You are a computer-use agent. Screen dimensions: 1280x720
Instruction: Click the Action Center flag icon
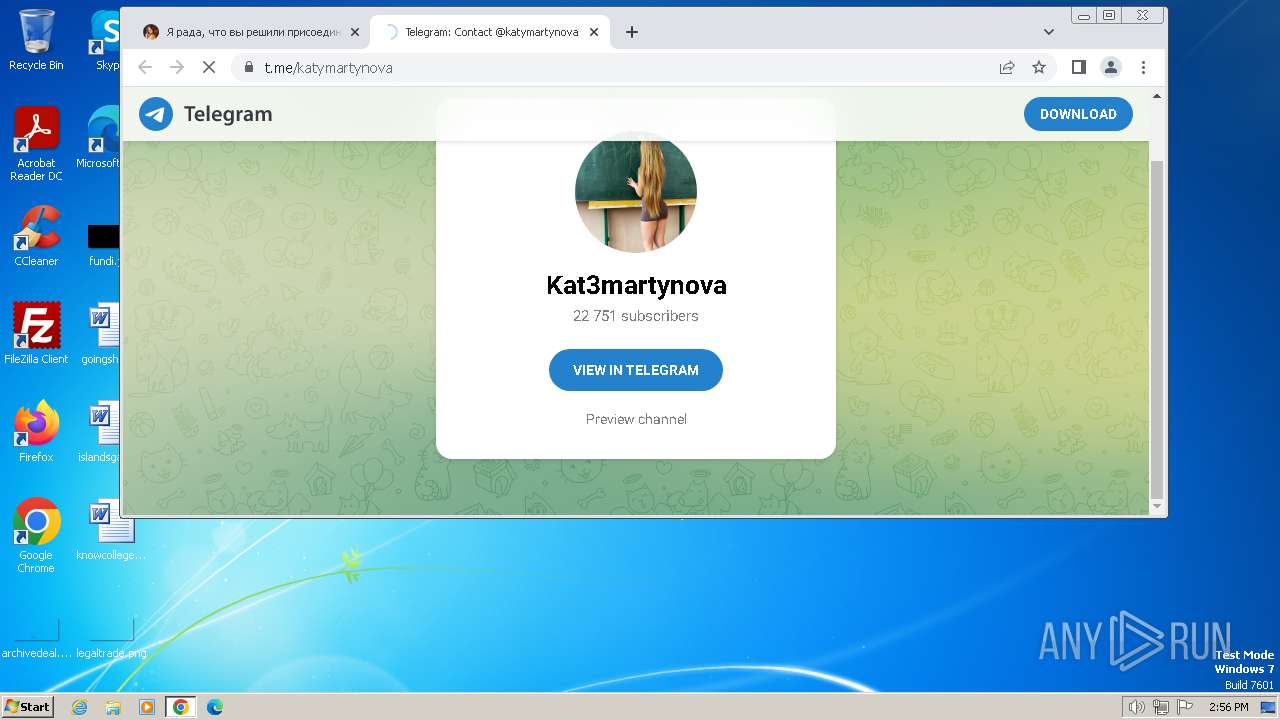tap(1185, 707)
